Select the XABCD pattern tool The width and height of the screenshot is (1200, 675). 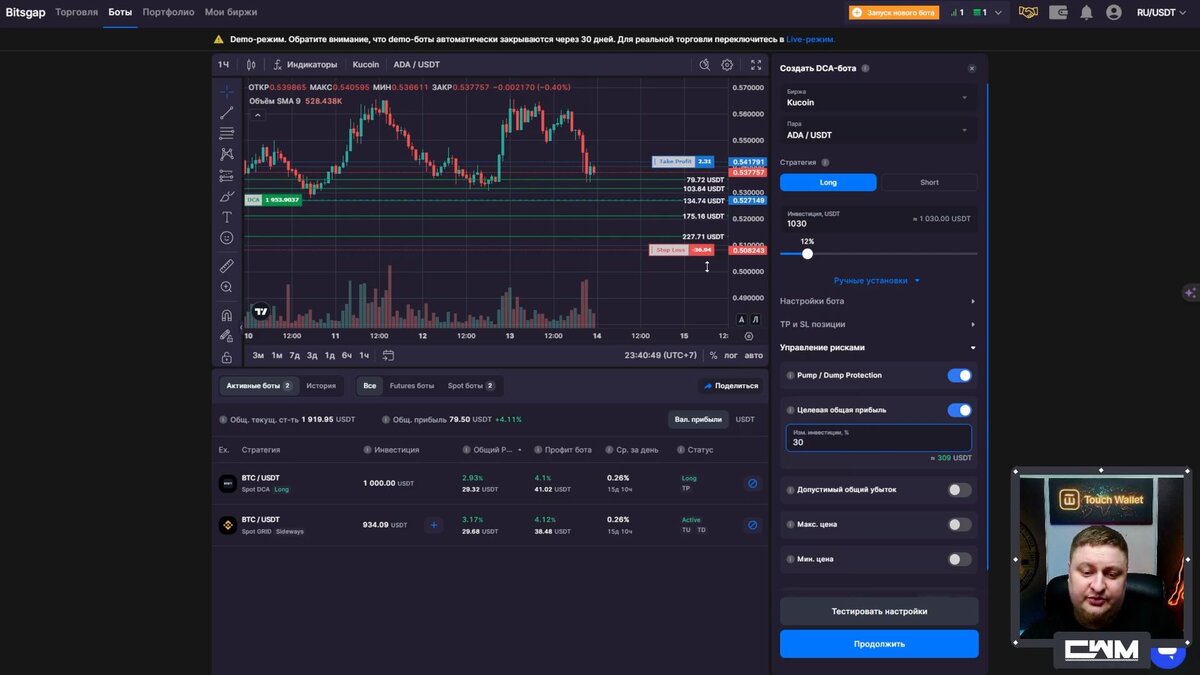tap(227, 154)
